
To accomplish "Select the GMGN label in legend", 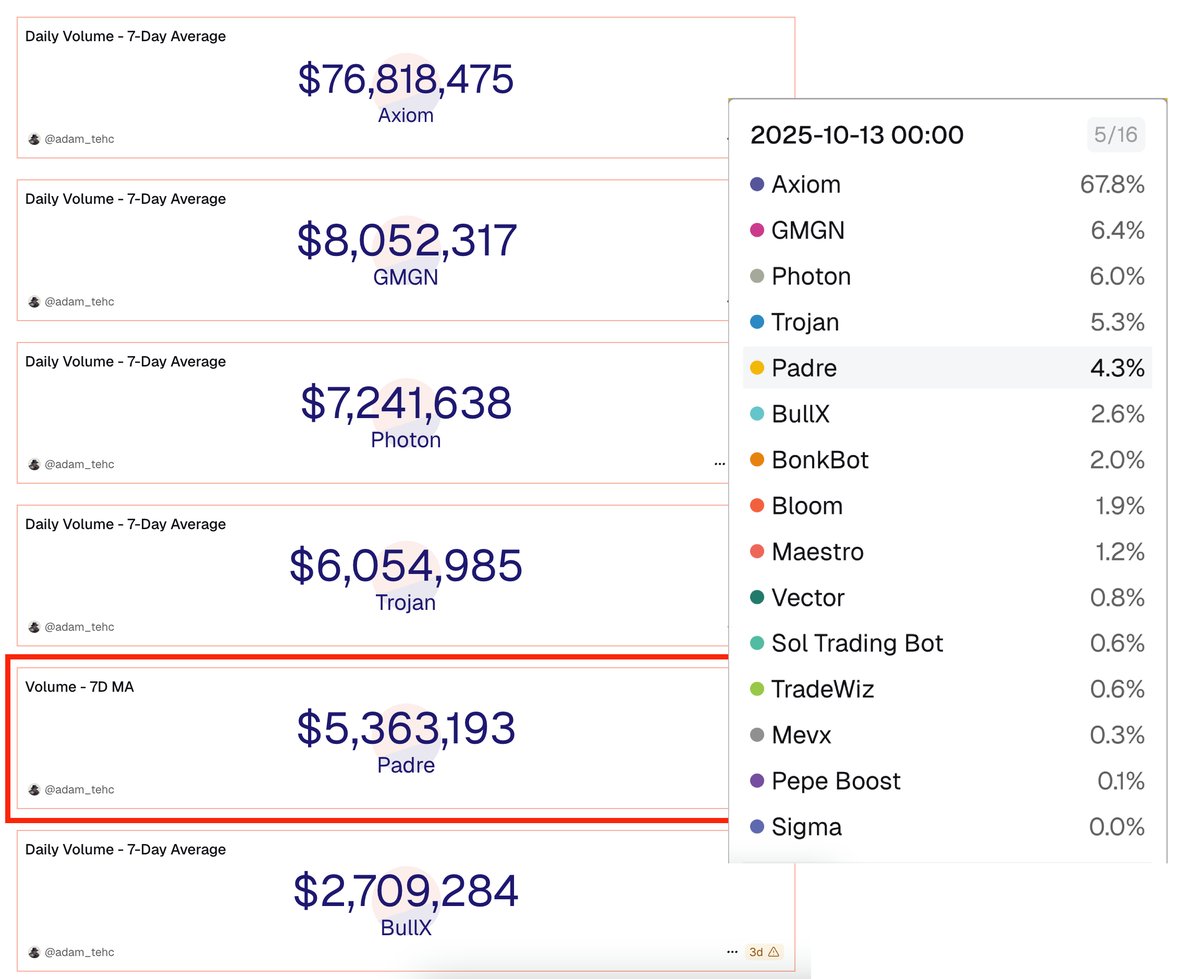I will click(808, 231).
